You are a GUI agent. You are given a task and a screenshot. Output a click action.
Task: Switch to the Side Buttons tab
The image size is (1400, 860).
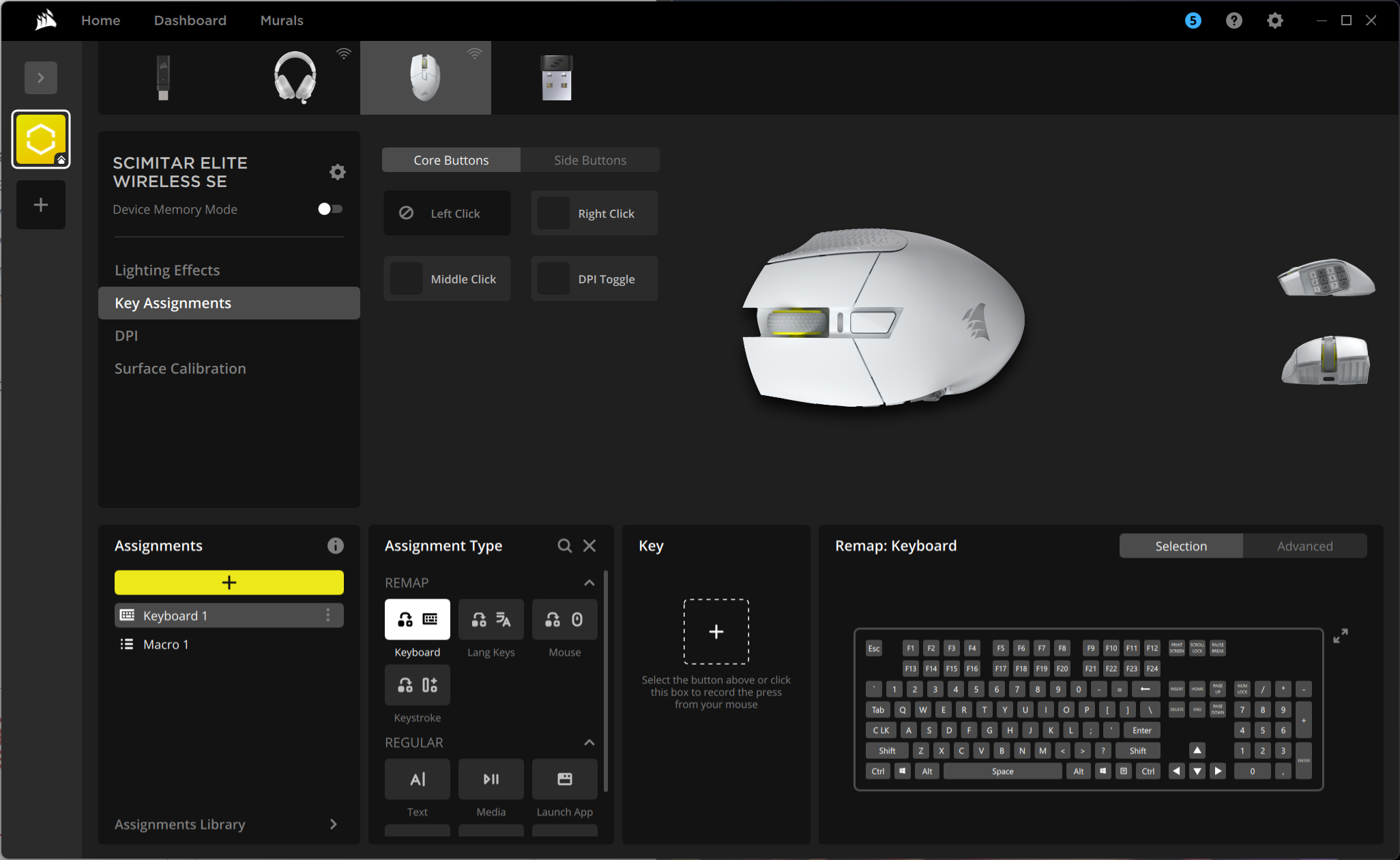(x=589, y=160)
